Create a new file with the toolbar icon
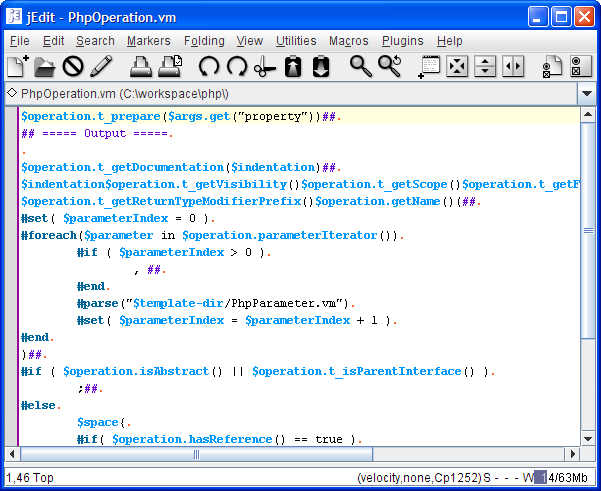The height and width of the screenshot is (491, 601). [x=18, y=66]
